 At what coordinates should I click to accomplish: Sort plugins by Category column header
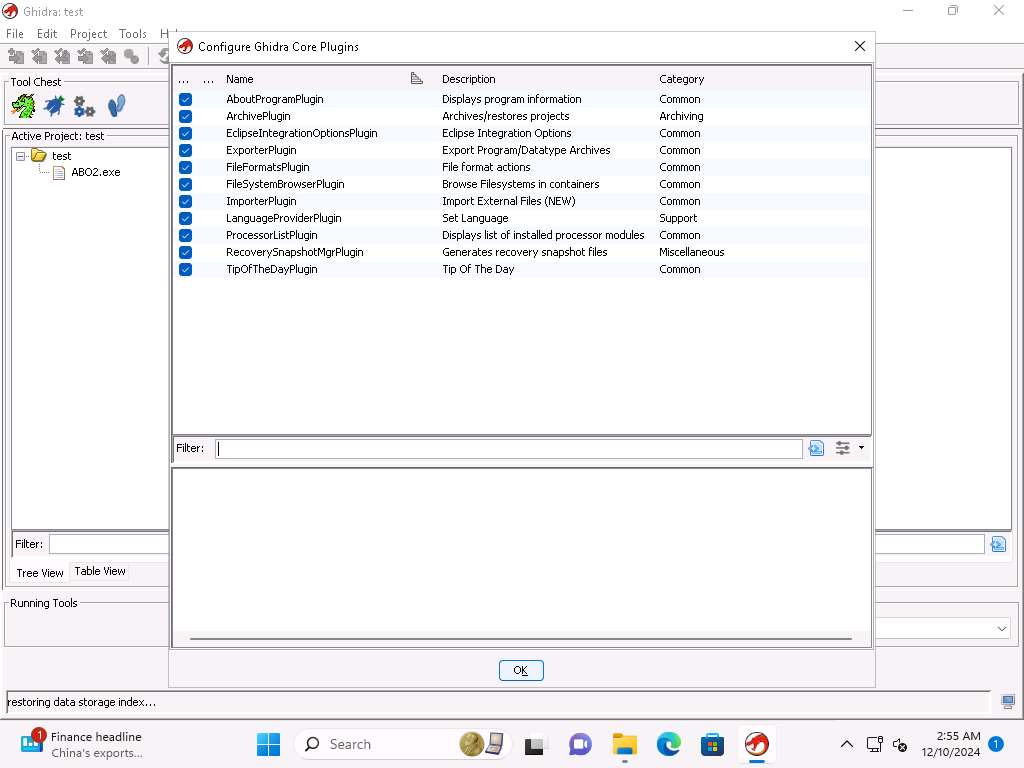[681, 79]
